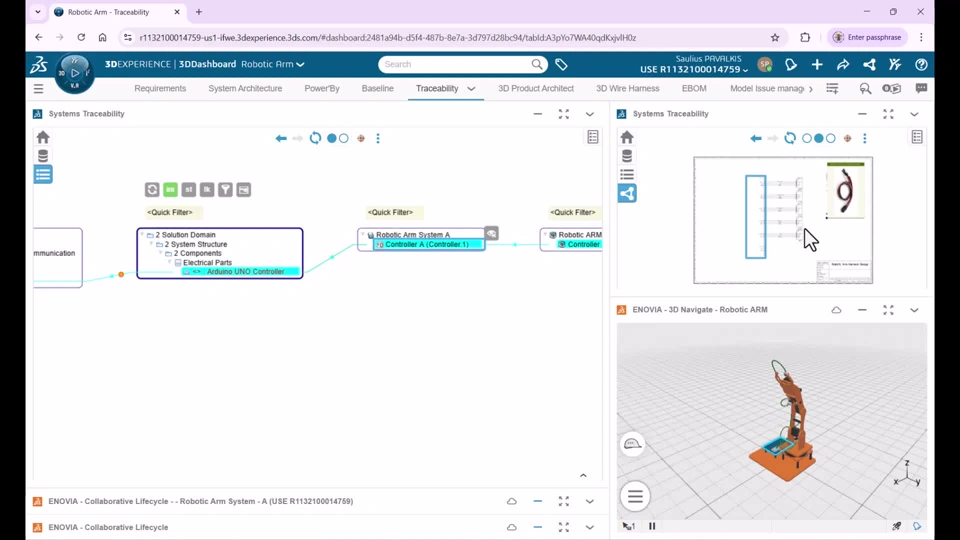Click the grey refresh button above the Solution Domain box
960x540 pixels.
[152, 190]
